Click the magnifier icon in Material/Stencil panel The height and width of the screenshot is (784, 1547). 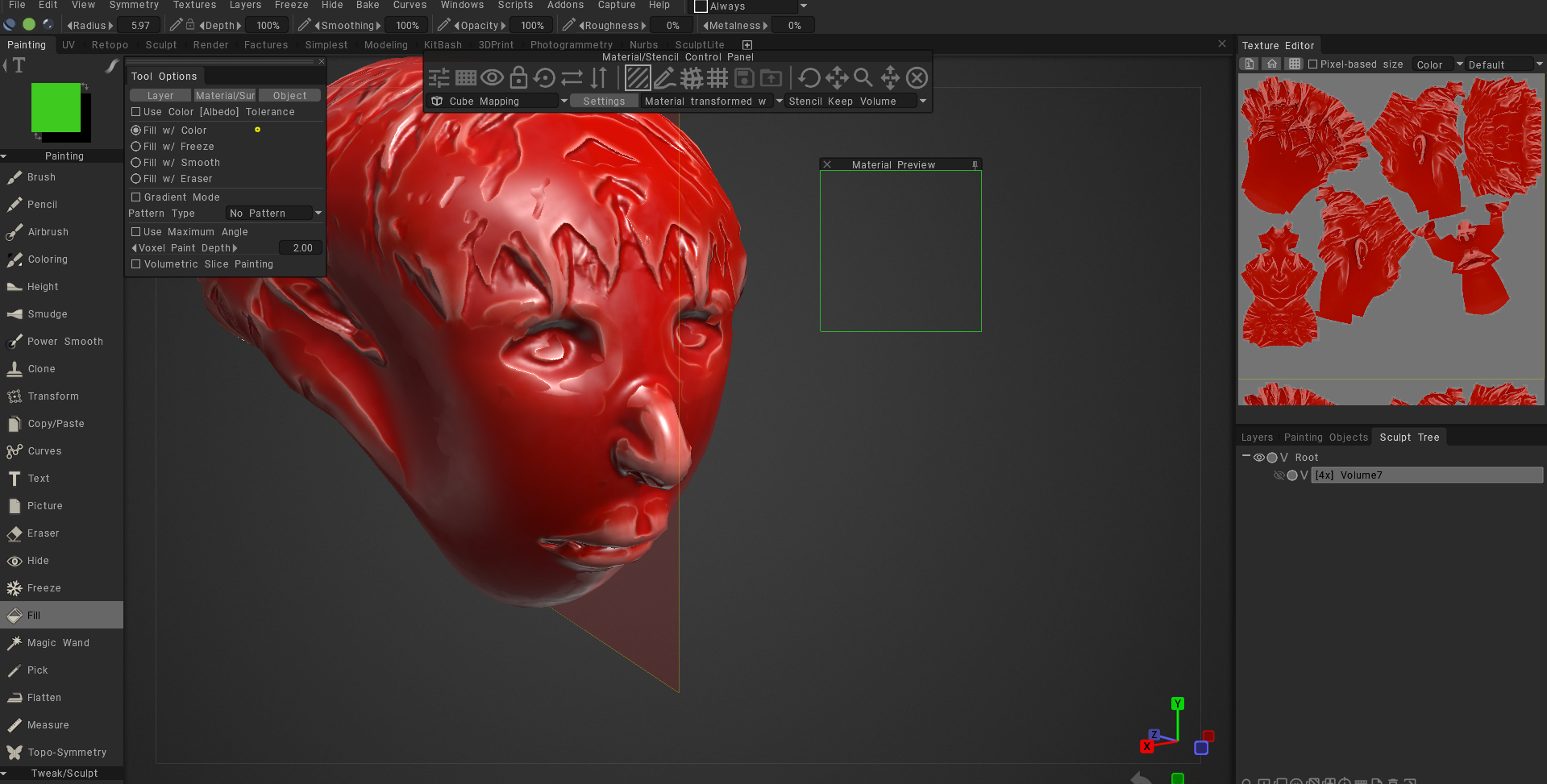pos(863,78)
